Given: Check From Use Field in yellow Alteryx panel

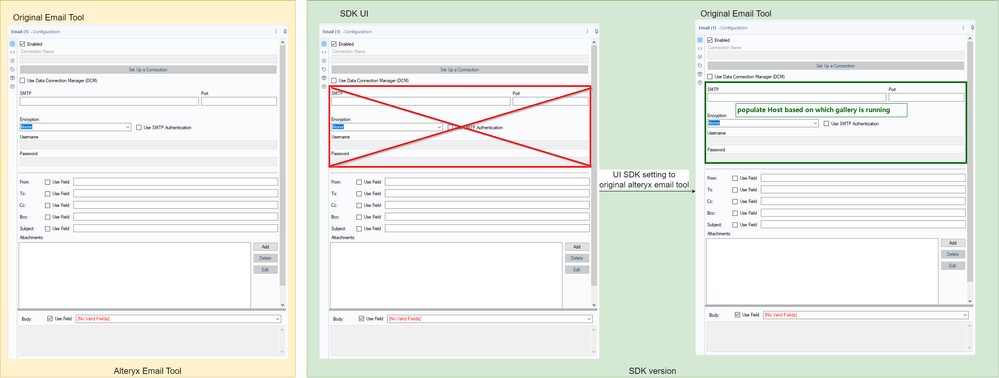Looking at the screenshot, I should coord(47,182).
